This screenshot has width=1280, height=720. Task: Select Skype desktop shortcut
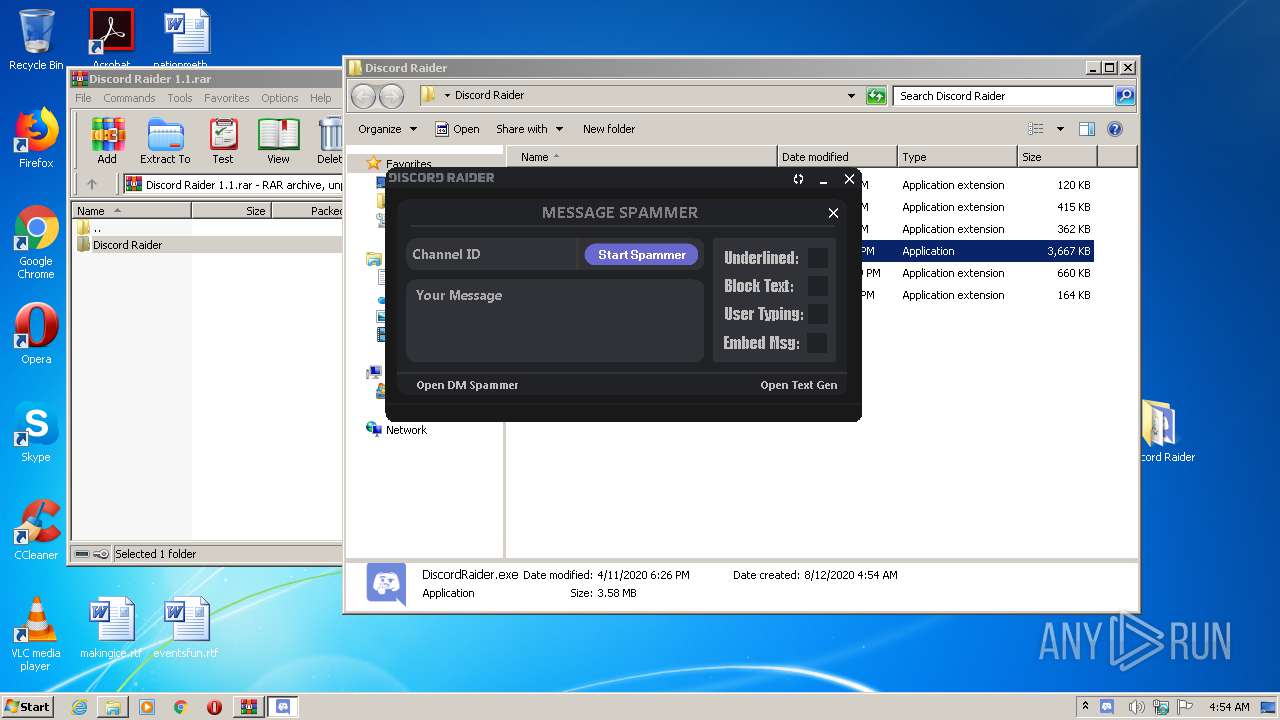pos(36,432)
